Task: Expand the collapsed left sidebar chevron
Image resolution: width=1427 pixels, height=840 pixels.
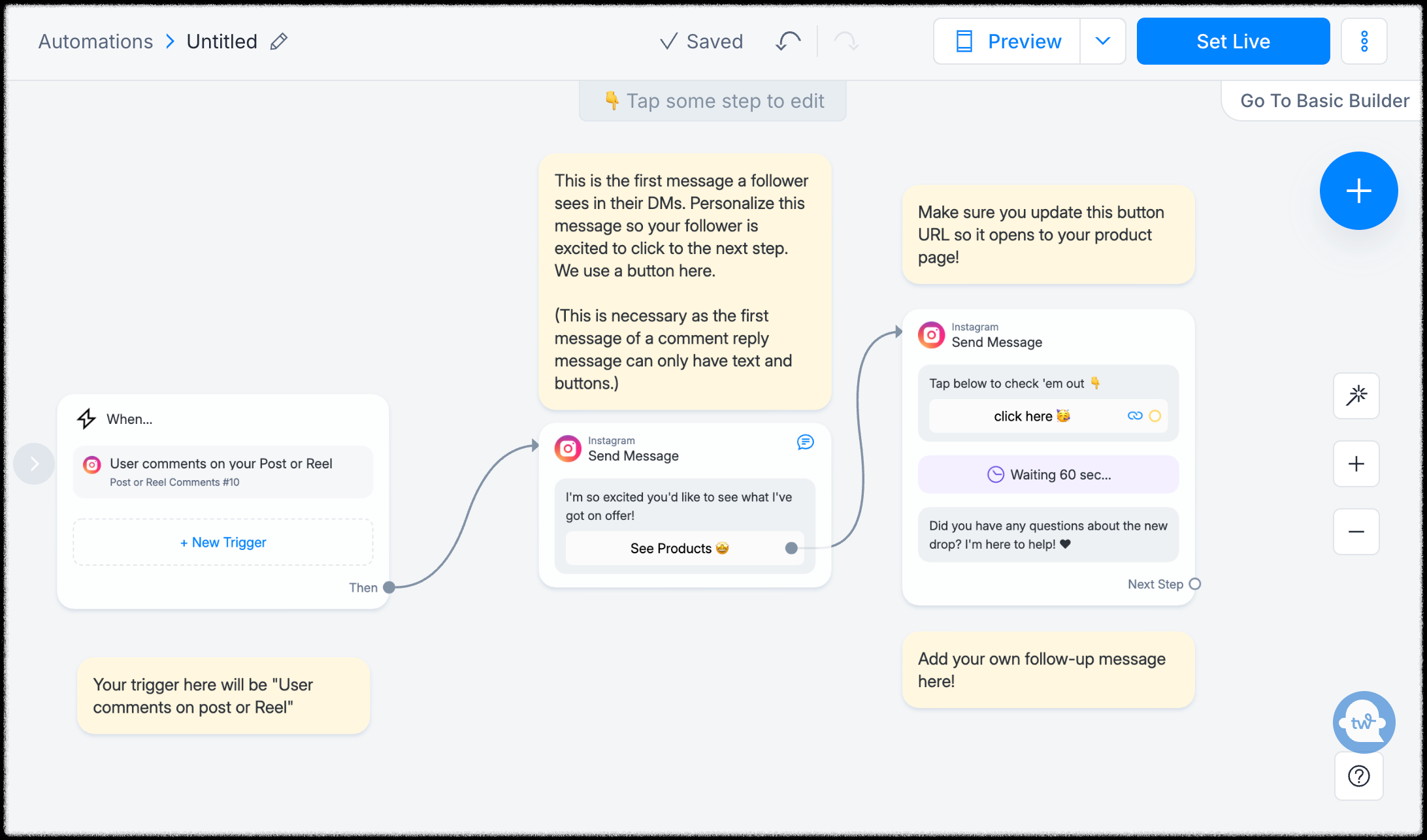Action: pos(34,464)
